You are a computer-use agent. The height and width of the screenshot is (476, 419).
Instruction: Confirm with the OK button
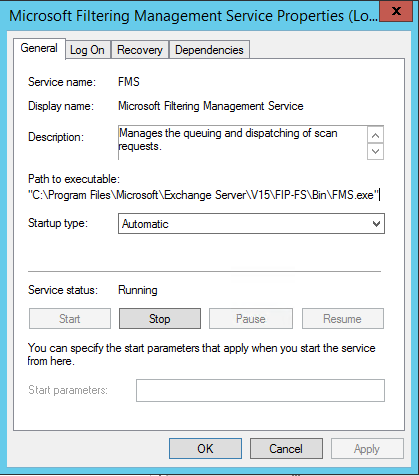tap(205, 449)
